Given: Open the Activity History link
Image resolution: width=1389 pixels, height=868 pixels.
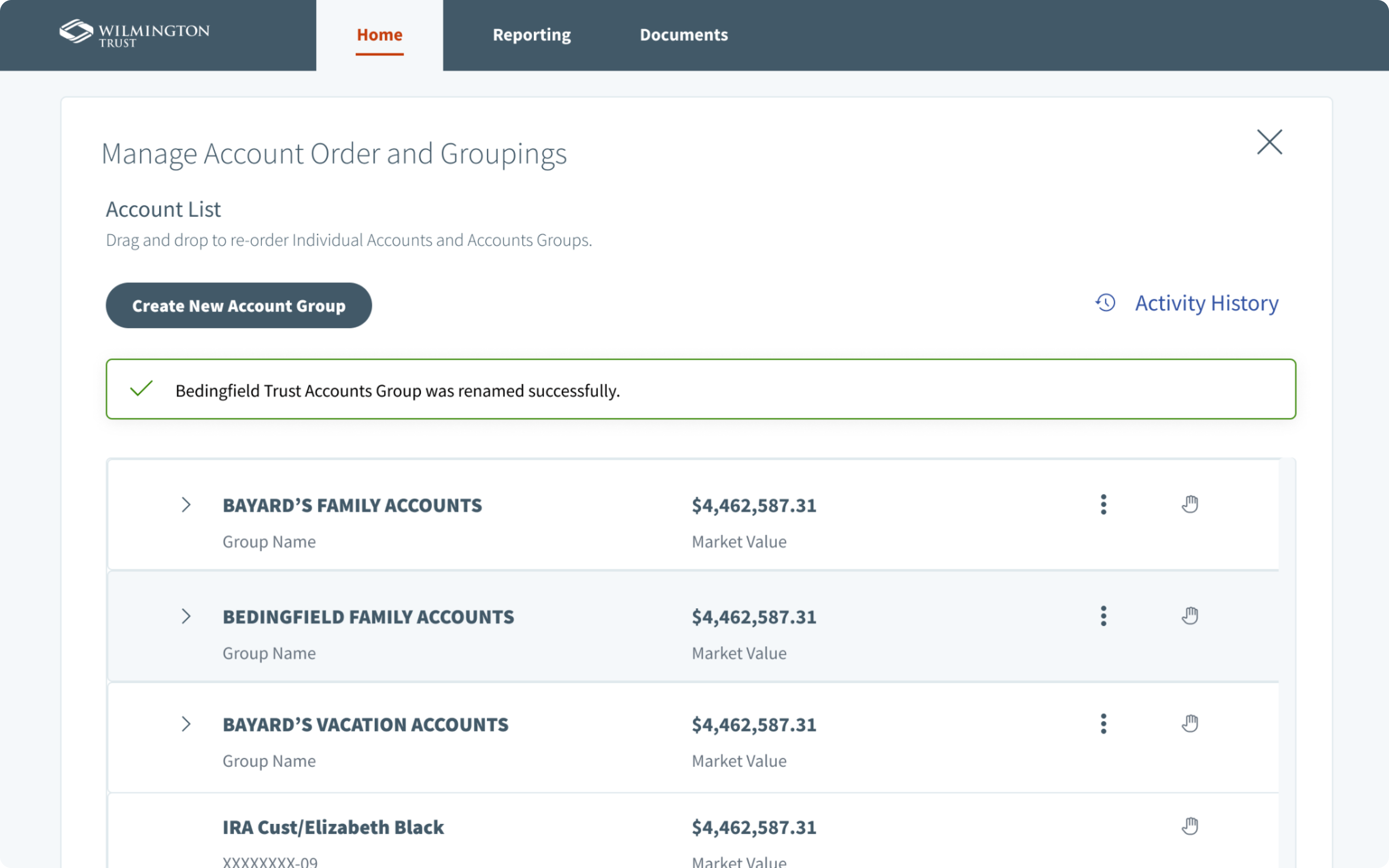Looking at the screenshot, I should click(x=1206, y=303).
